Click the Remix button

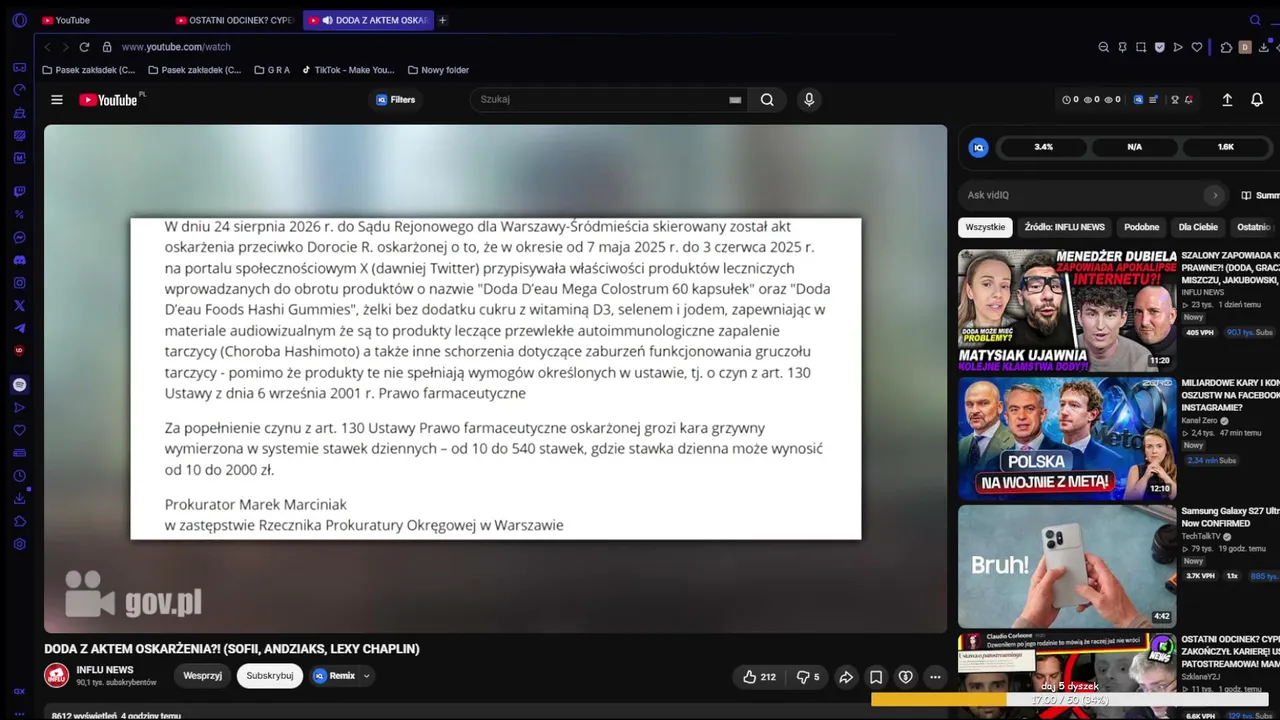click(334, 676)
